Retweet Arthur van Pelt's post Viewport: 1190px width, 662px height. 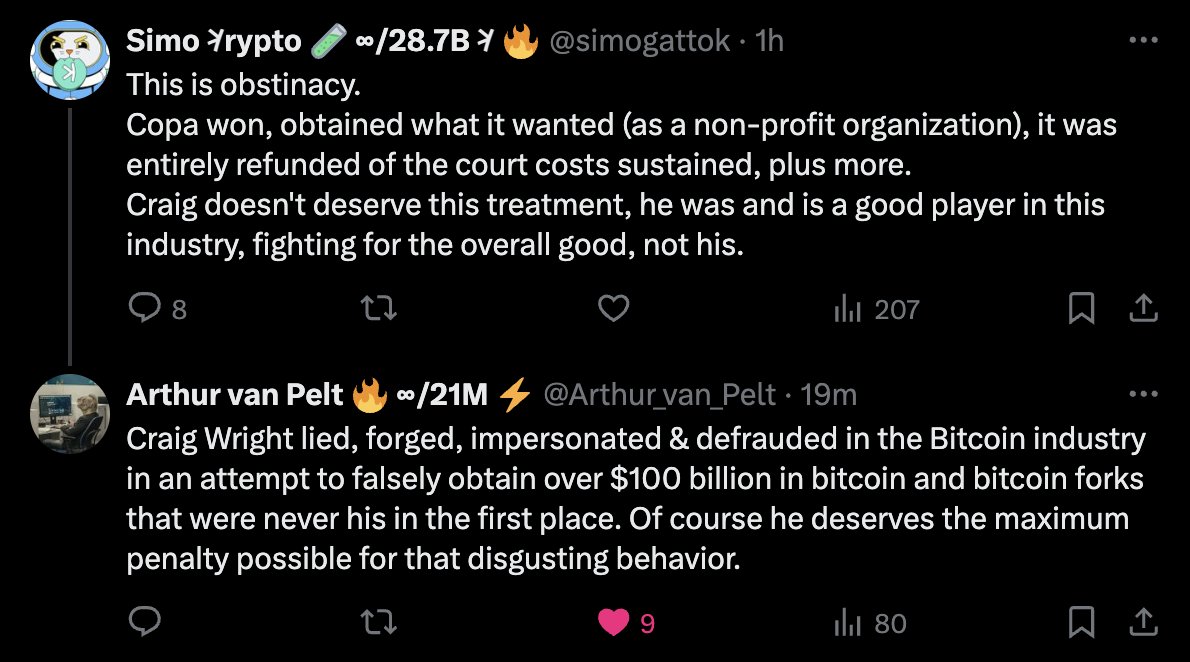pyautogui.click(x=380, y=623)
